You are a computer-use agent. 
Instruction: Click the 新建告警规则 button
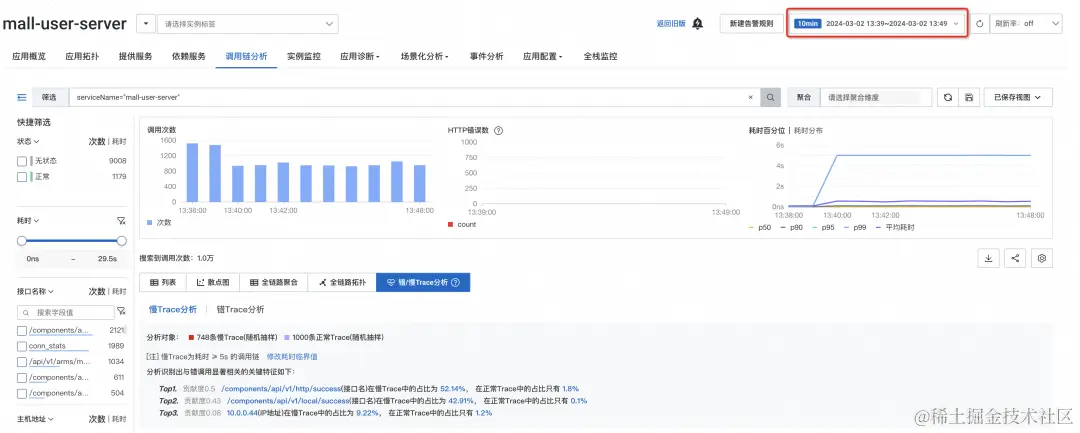751,23
